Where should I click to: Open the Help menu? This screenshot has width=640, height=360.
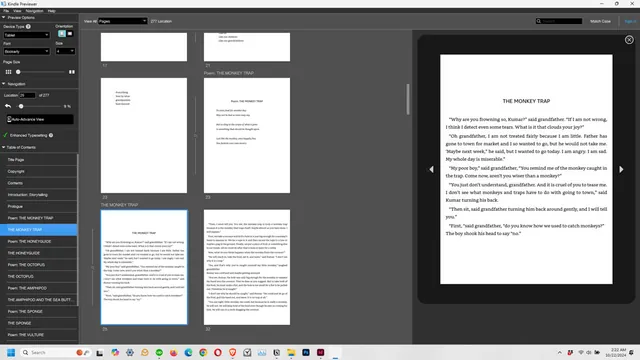point(51,11)
